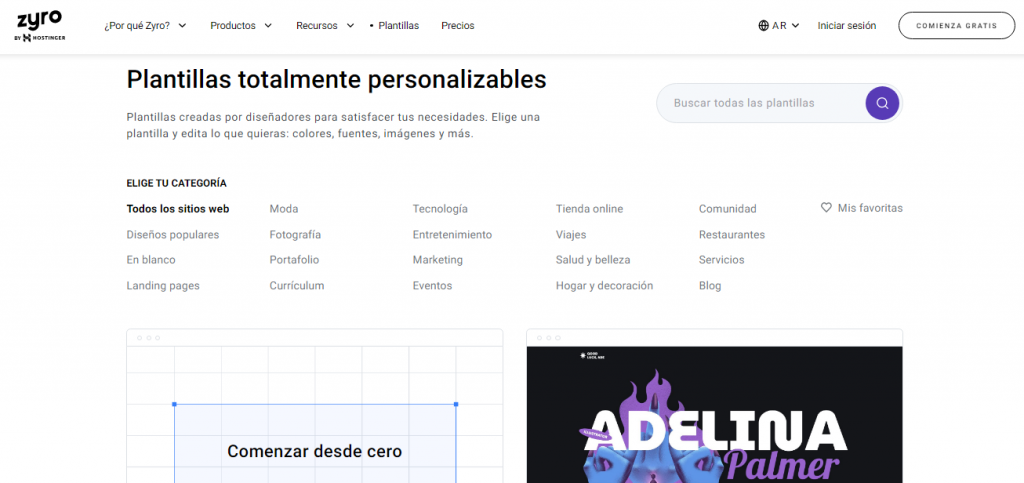1024x483 pixels.
Task: Open the AR region selector chevron
Action: (795, 25)
